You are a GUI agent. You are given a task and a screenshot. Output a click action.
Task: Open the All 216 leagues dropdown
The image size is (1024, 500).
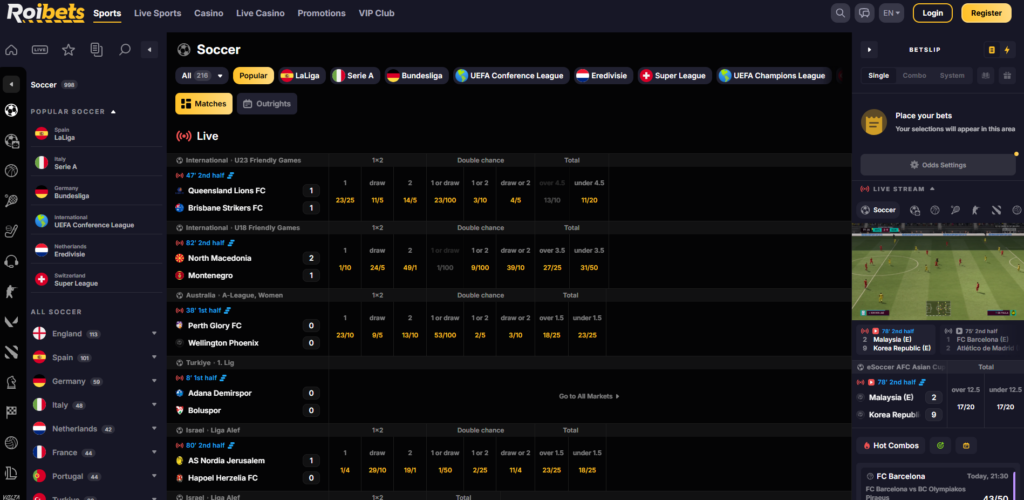click(202, 76)
